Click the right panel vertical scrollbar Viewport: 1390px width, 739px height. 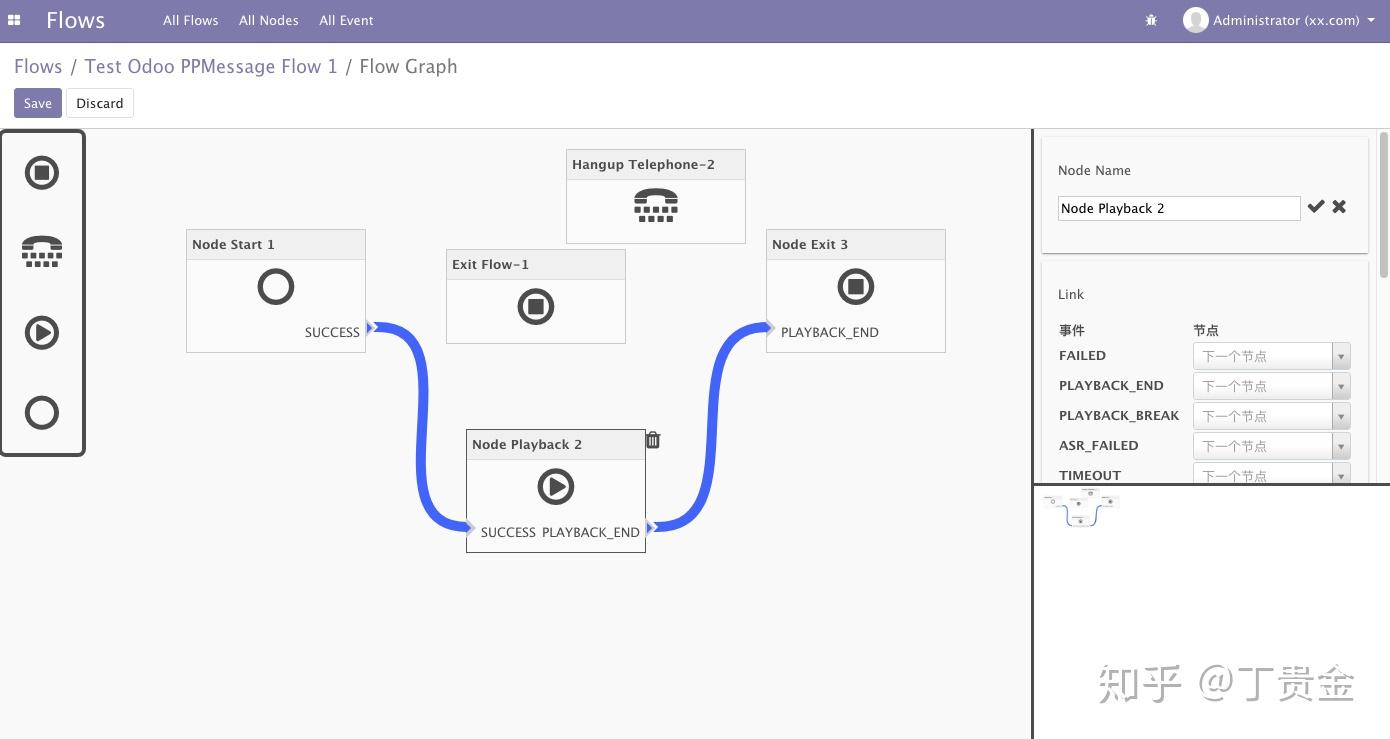[1384, 204]
